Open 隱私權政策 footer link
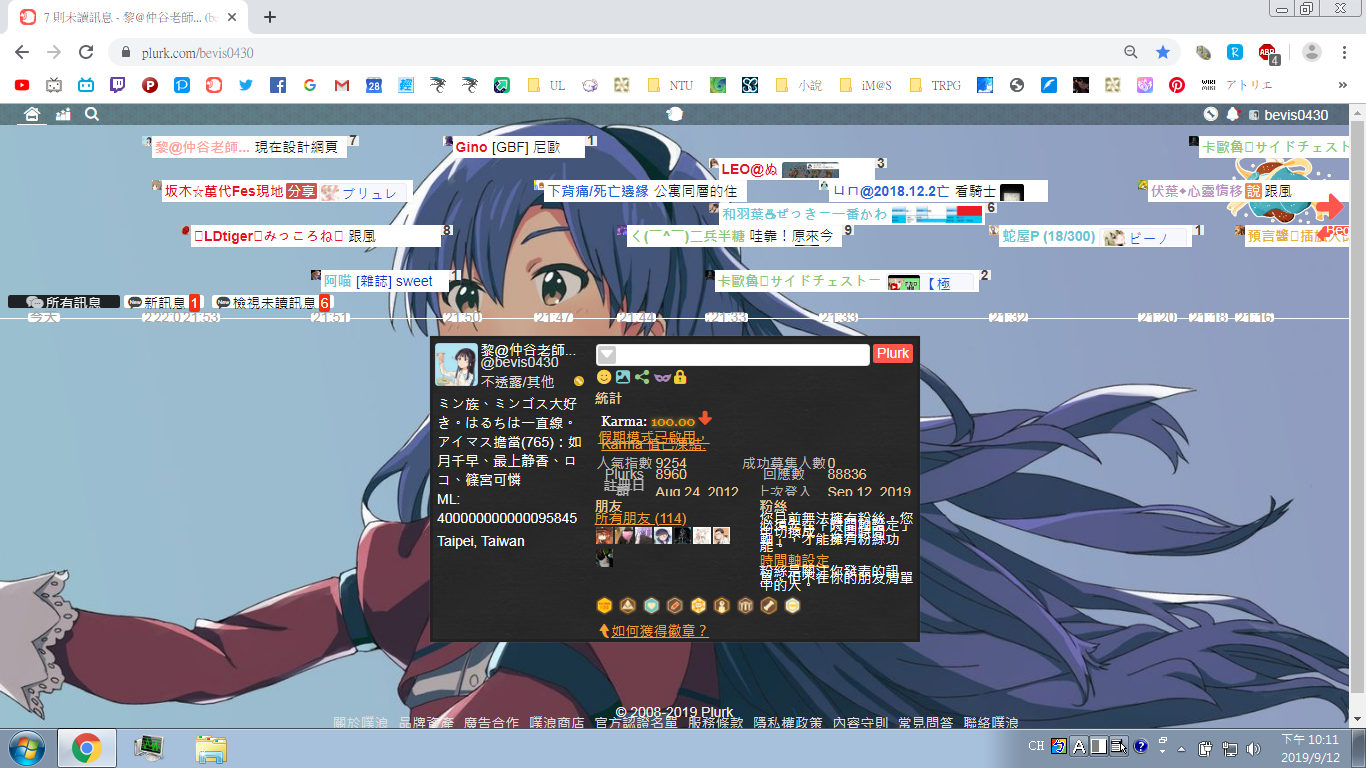 [788, 723]
